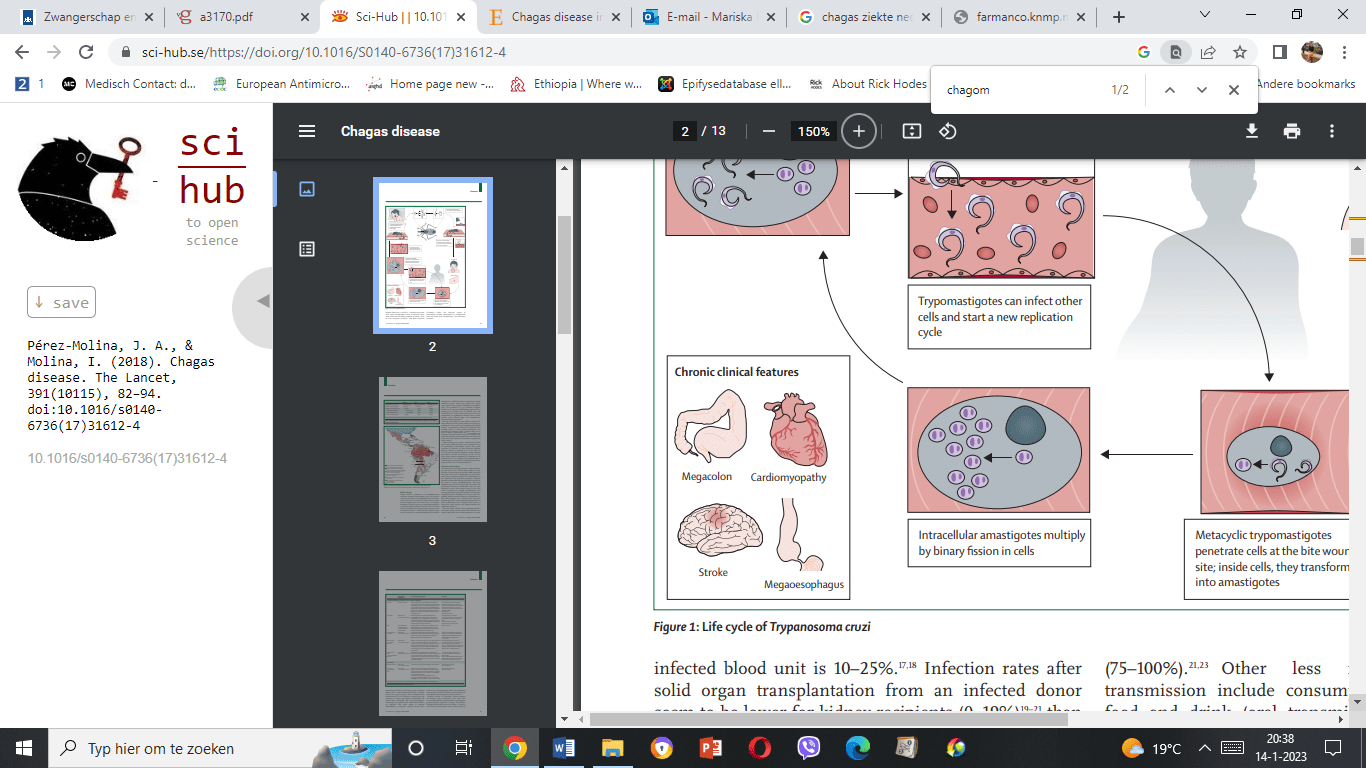The image size is (1366, 768).
Task: Open About Rick Hodes bookmark
Action: tap(868, 84)
